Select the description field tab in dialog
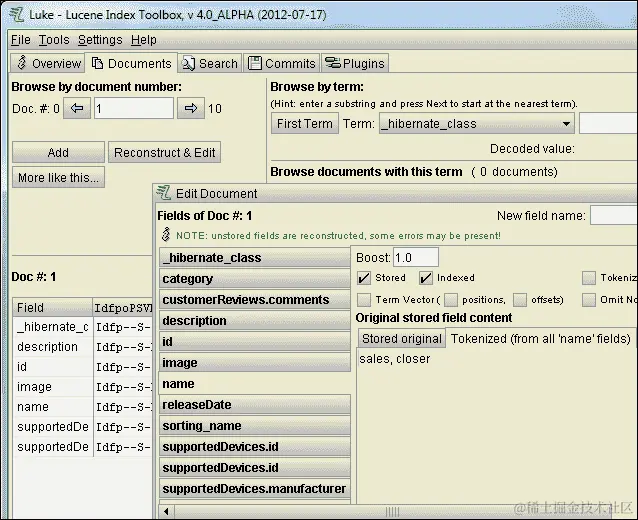Viewport: 638px width, 520px height. (x=255, y=321)
